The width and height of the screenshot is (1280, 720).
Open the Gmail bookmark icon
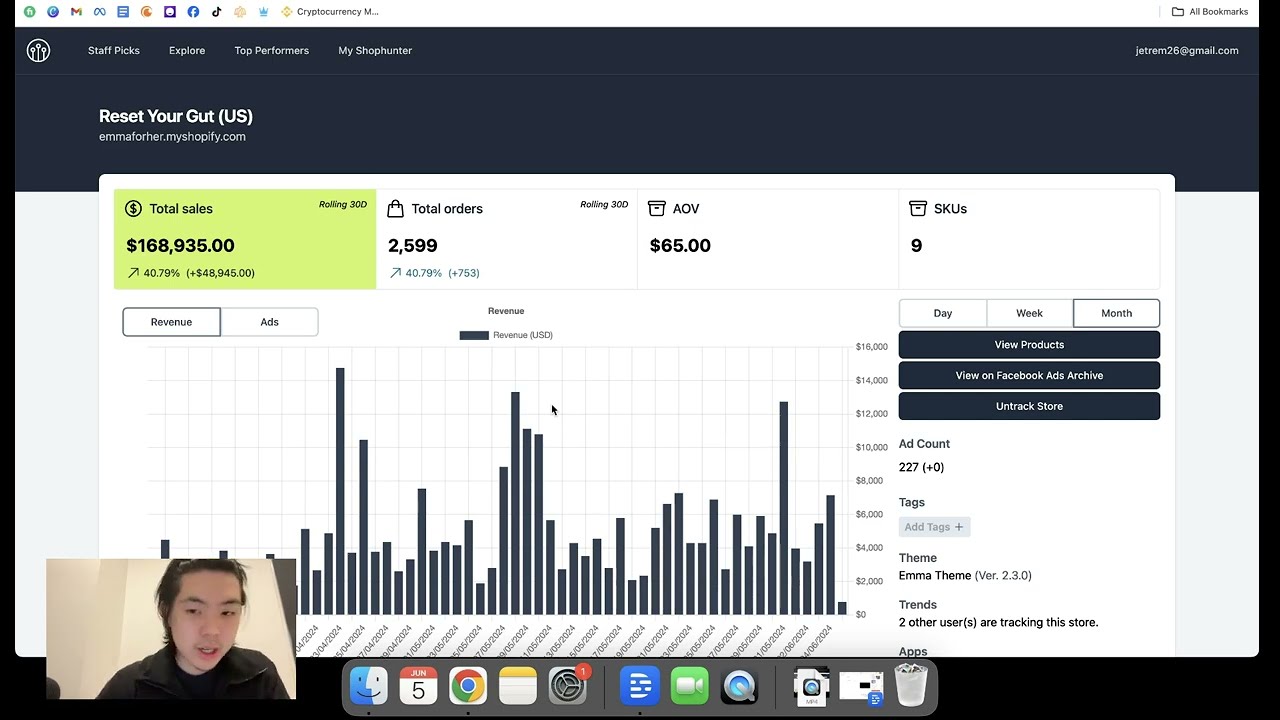pos(76,12)
